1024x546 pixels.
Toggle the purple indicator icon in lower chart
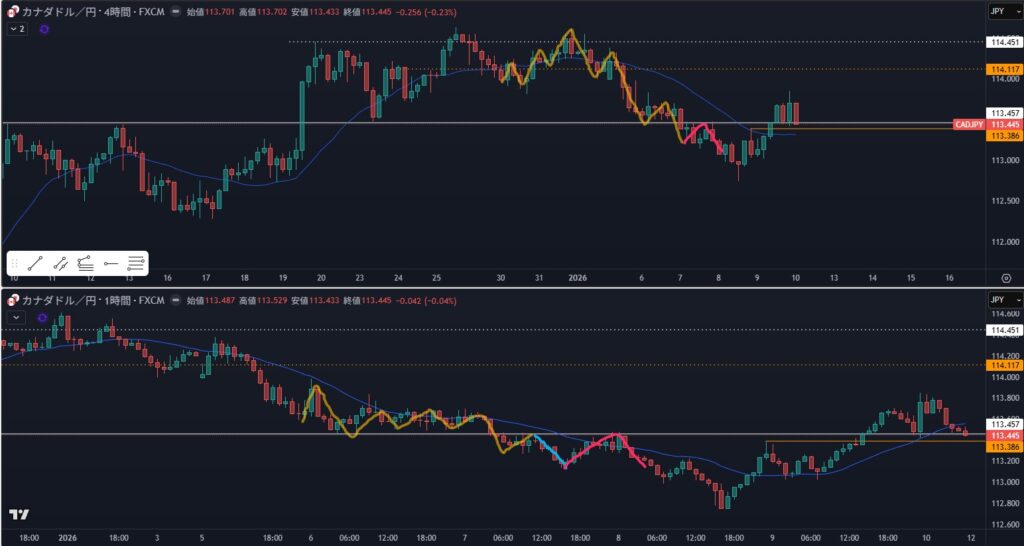tap(43, 317)
